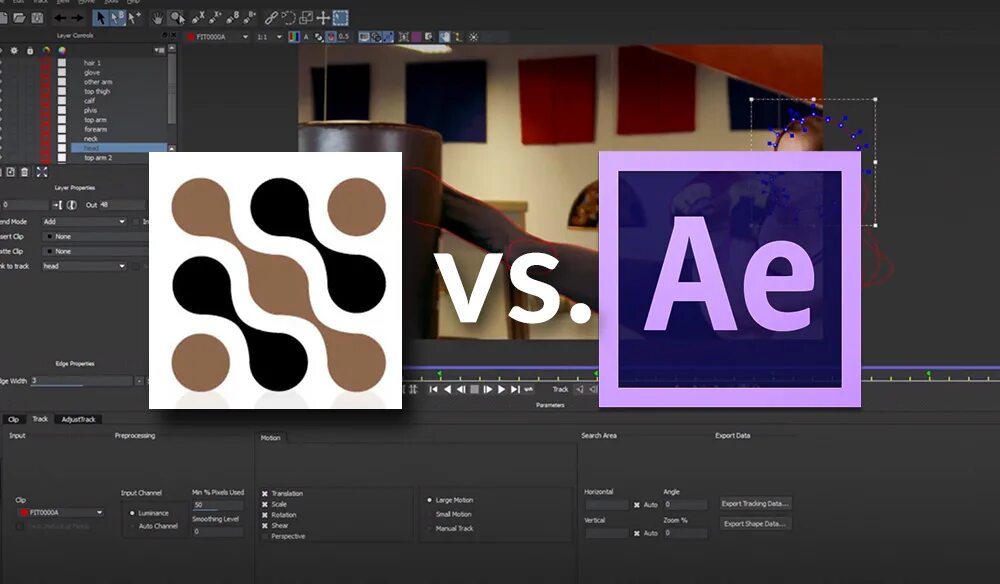
Task: Select the Pan hand tool
Action: [x=157, y=18]
